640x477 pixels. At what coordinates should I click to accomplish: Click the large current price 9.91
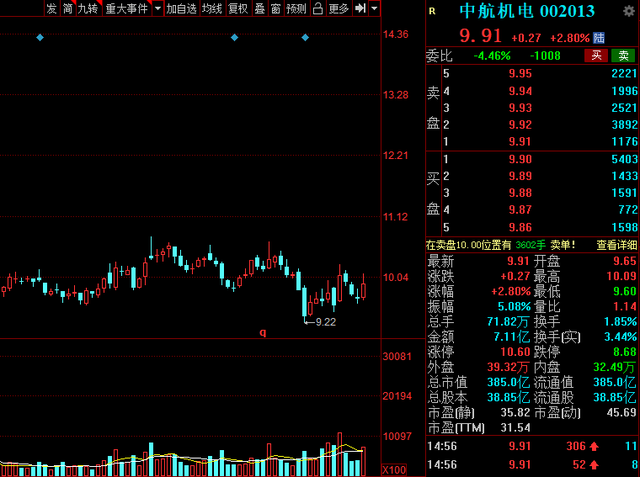[x=480, y=36]
